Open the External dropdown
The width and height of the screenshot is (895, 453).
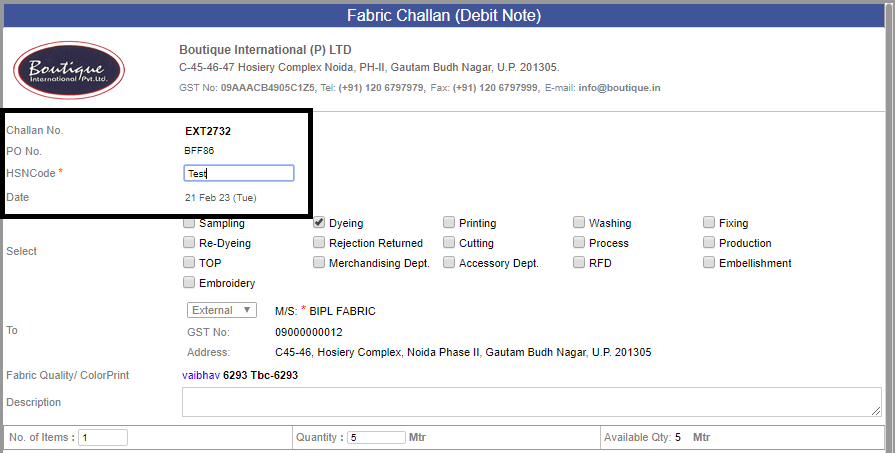click(222, 310)
